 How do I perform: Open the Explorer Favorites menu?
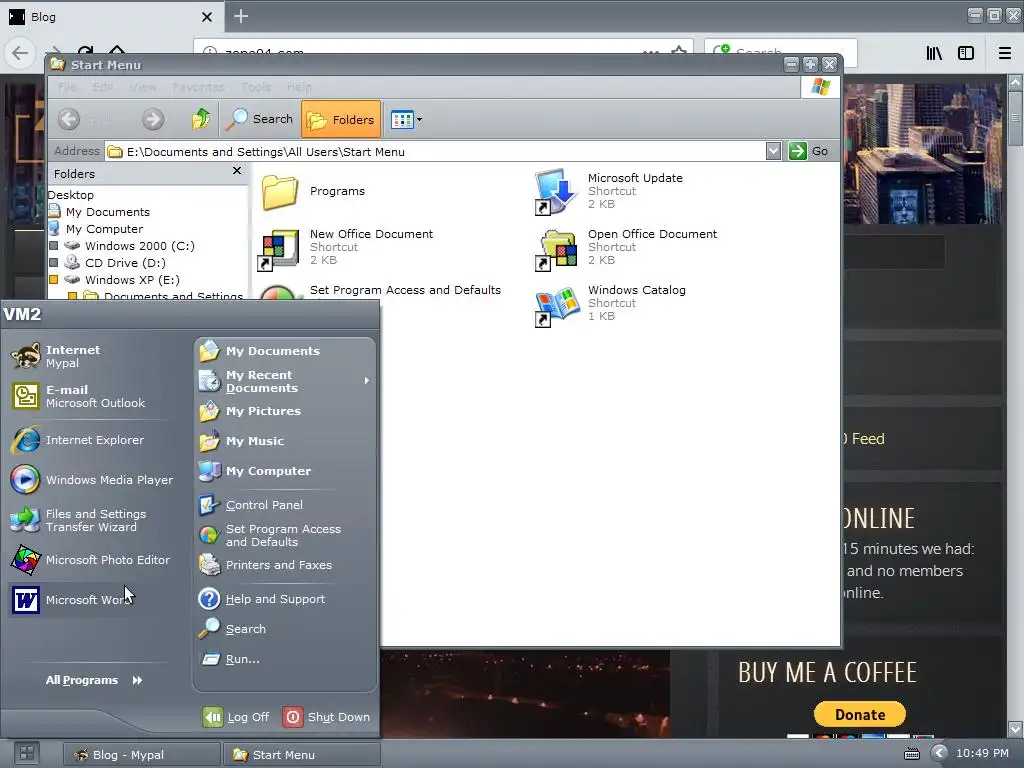click(x=199, y=87)
